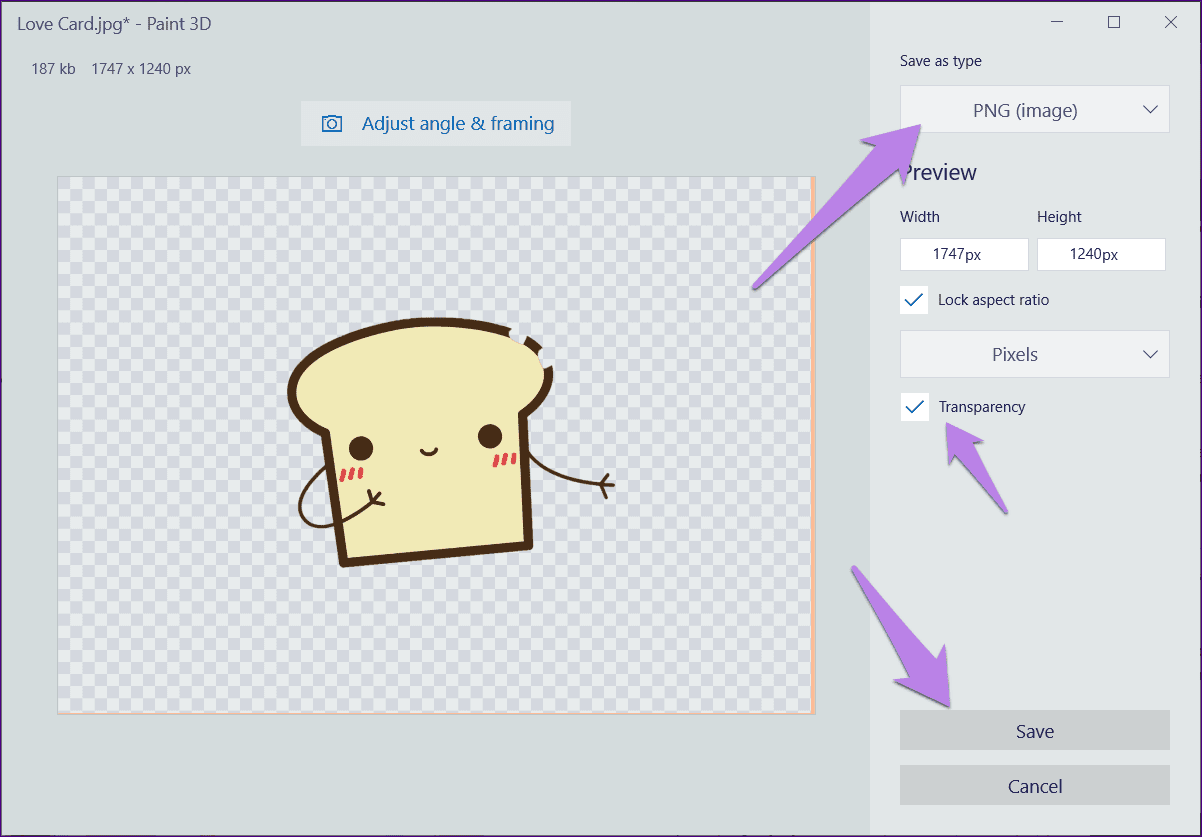Open the Save as type PNG dropdown
Viewport: 1202px width, 837px height.
1035,110
